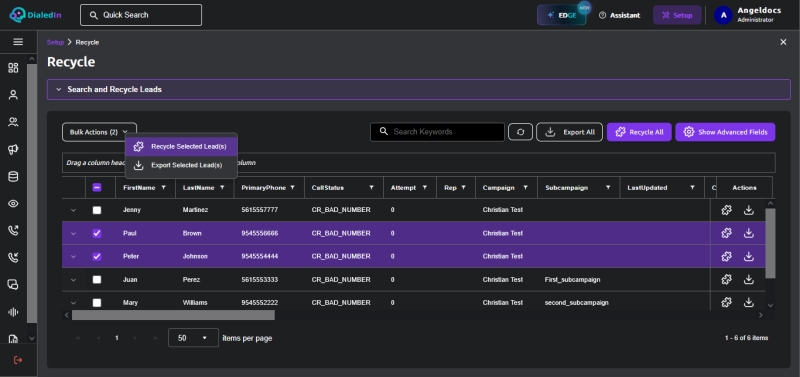
Task: Open the FirstName column filter
Action: coord(163,188)
